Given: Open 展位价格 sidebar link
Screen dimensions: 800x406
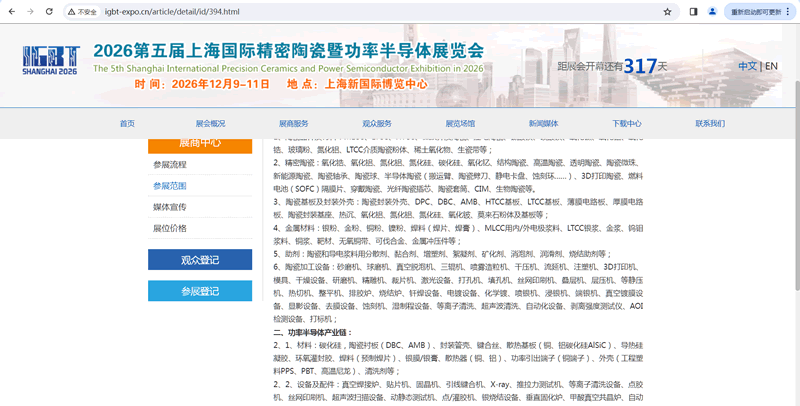Looking at the screenshot, I should coord(170,228).
